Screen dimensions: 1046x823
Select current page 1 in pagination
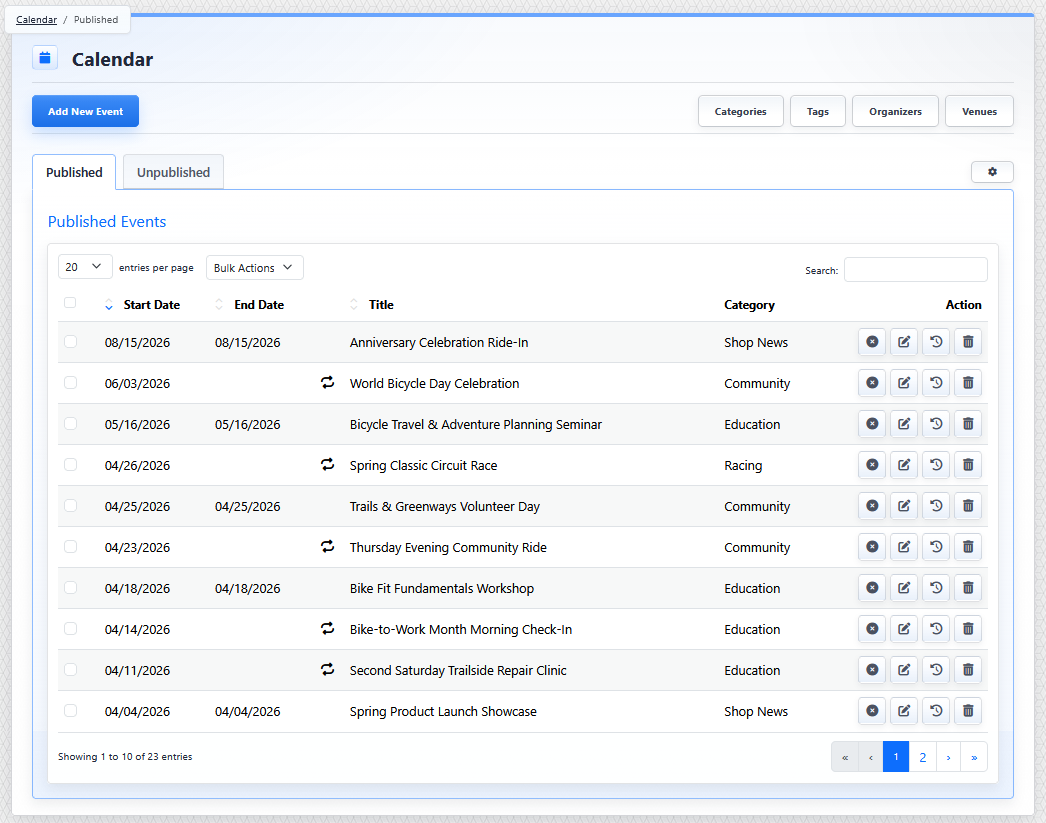click(896, 757)
